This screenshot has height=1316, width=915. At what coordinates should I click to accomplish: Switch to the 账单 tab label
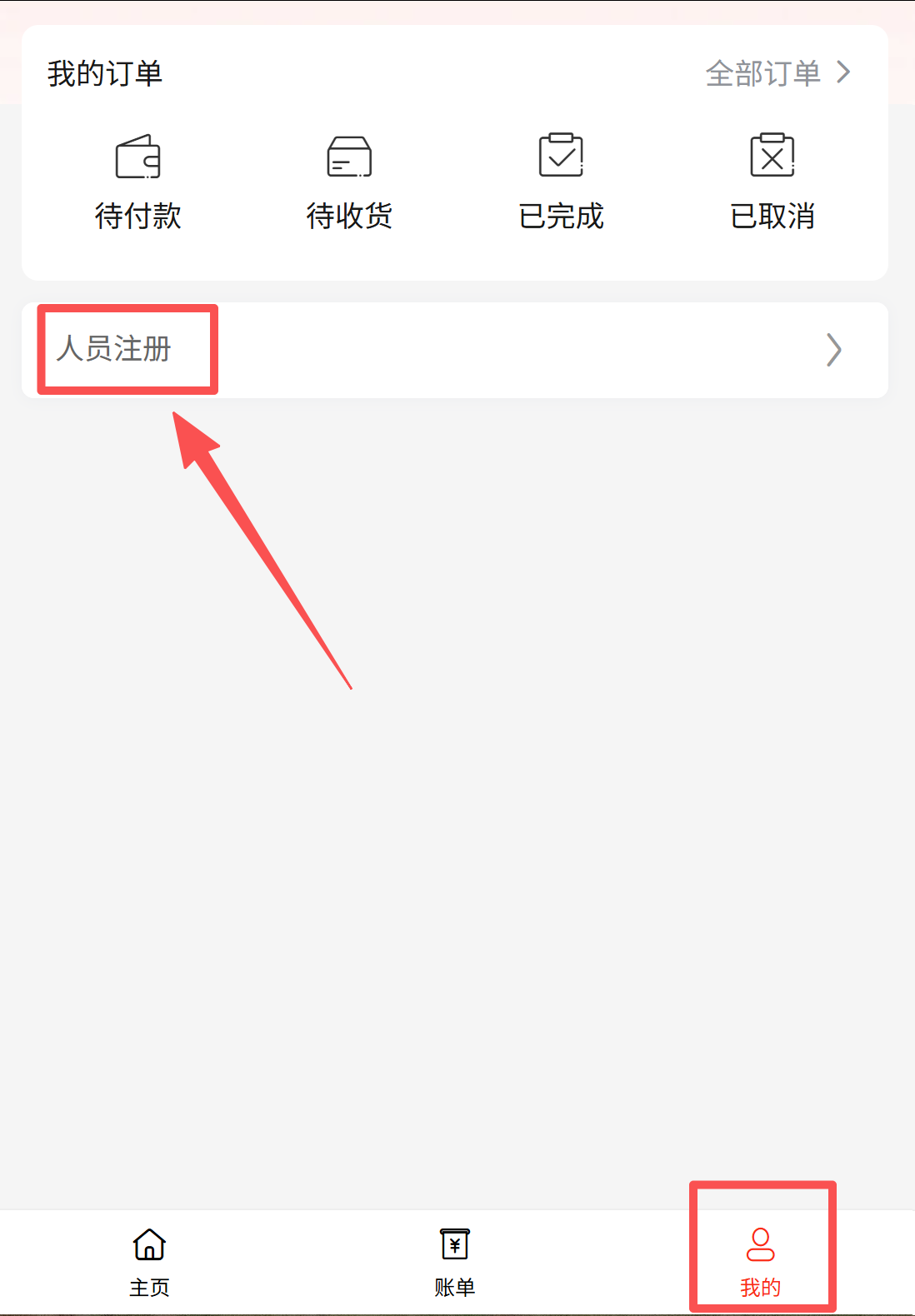[x=455, y=1288]
